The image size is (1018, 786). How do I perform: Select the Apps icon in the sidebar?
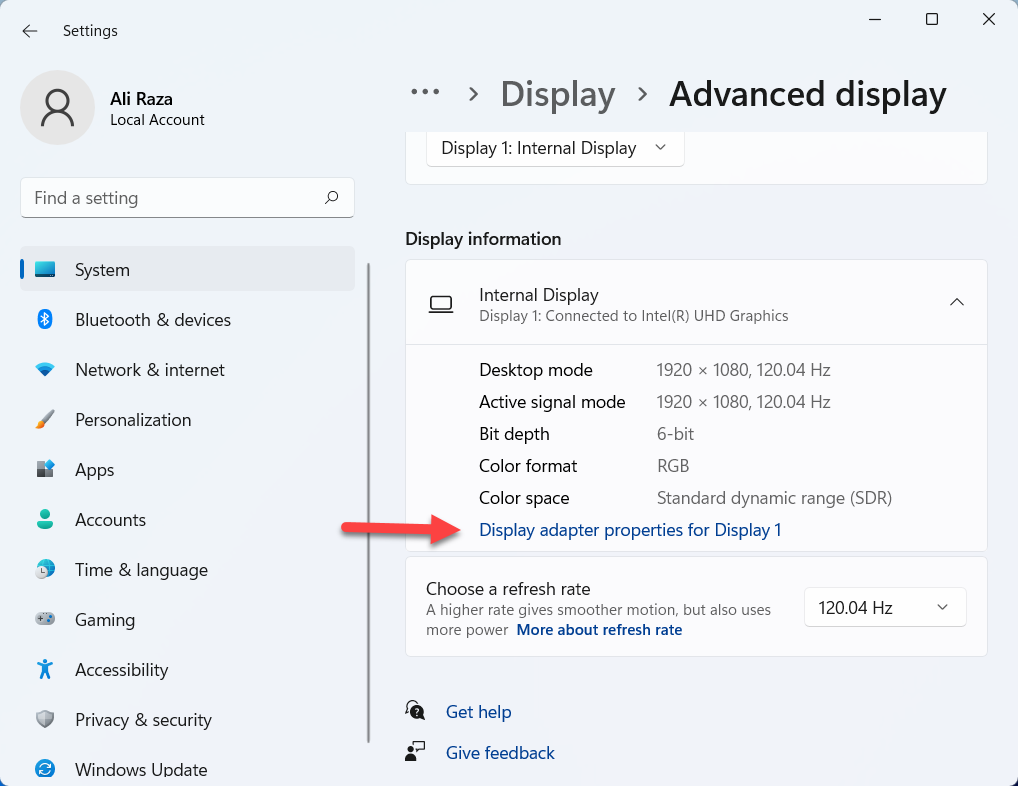[x=45, y=469]
